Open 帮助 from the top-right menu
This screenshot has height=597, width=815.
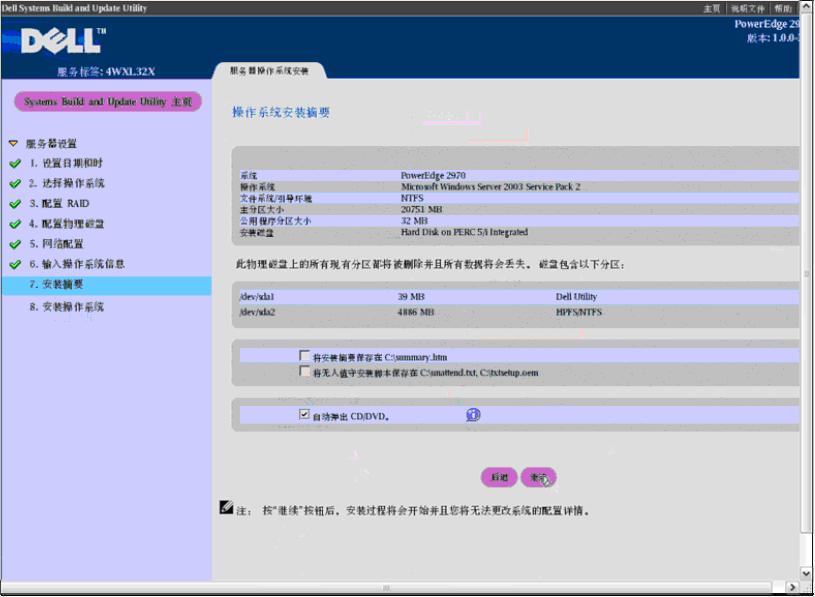[x=783, y=8]
